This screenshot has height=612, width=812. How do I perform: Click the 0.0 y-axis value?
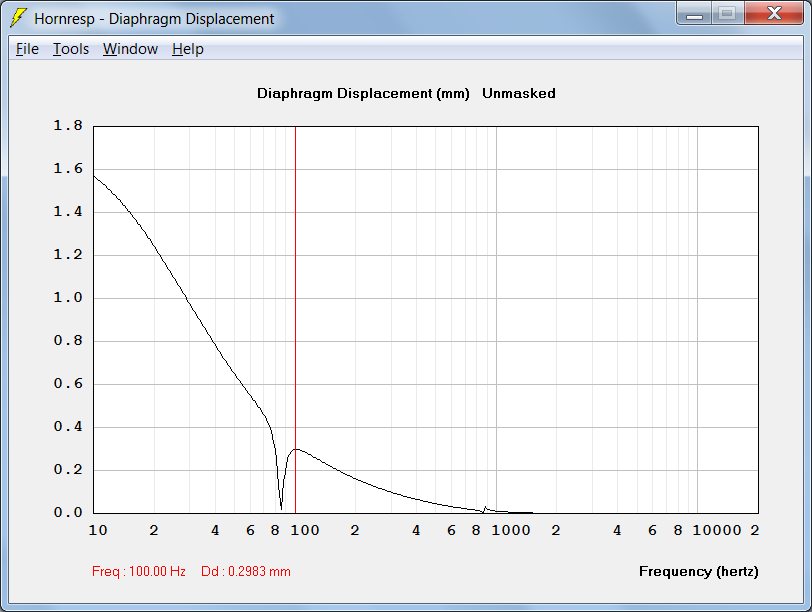click(x=68, y=513)
